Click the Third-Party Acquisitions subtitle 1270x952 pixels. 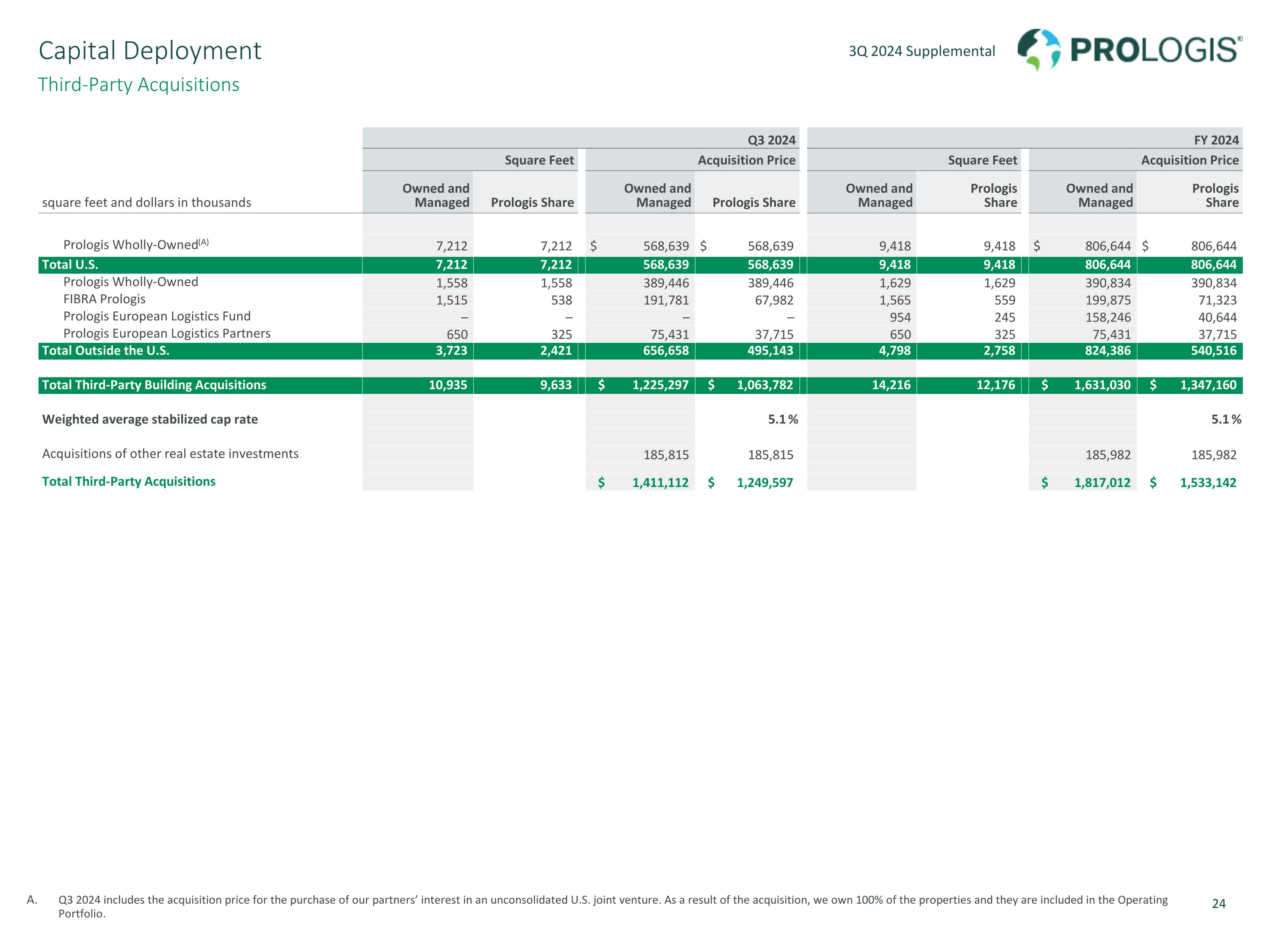click(x=138, y=84)
